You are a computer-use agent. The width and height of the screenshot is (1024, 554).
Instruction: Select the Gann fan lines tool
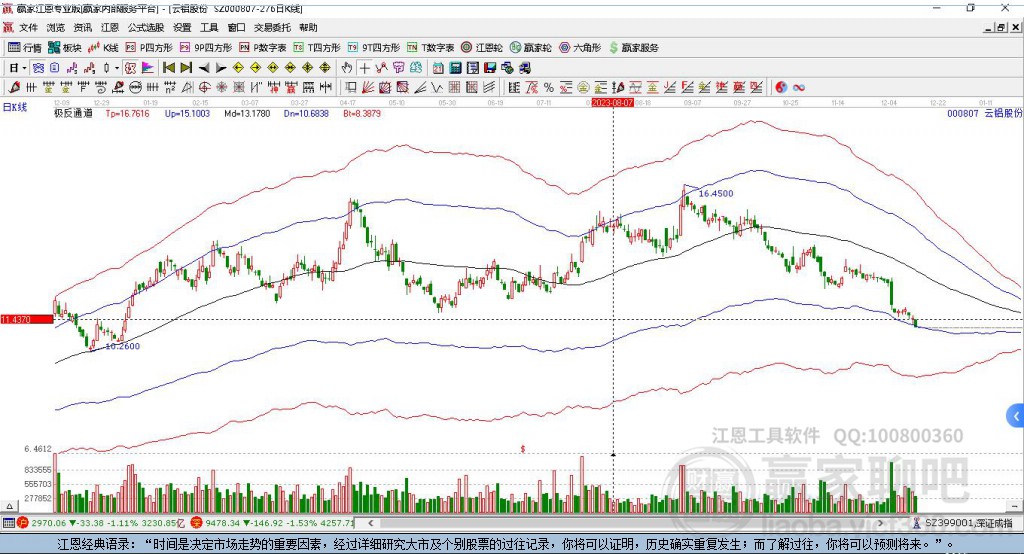(x=368, y=88)
